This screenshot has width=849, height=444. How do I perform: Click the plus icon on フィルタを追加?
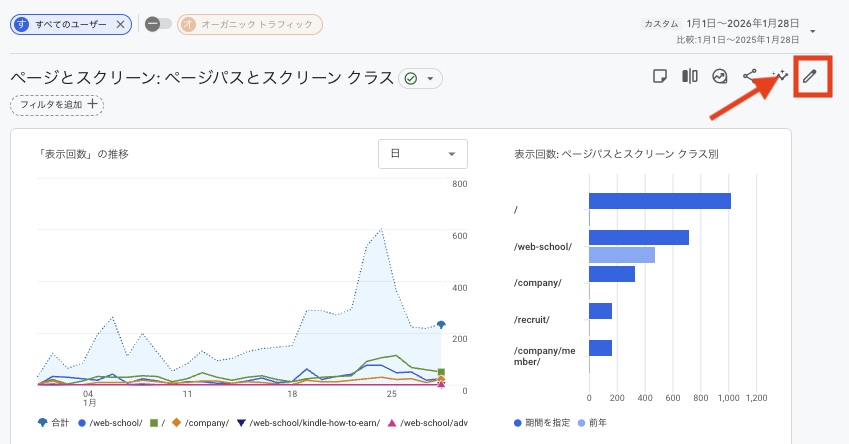click(93, 103)
